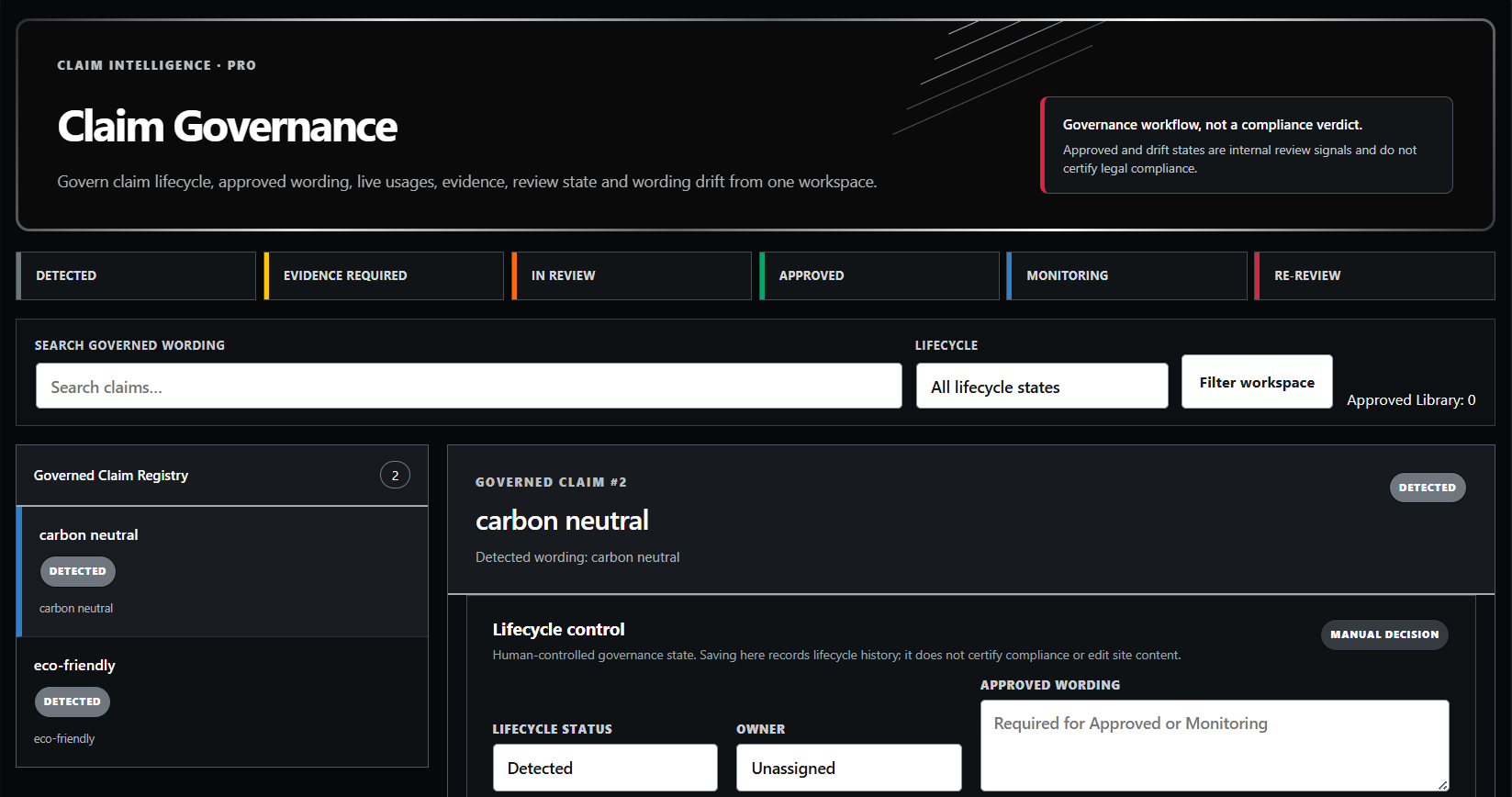
Task: Click the Manual Decision badge
Action: pyautogui.click(x=1384, y=634)
